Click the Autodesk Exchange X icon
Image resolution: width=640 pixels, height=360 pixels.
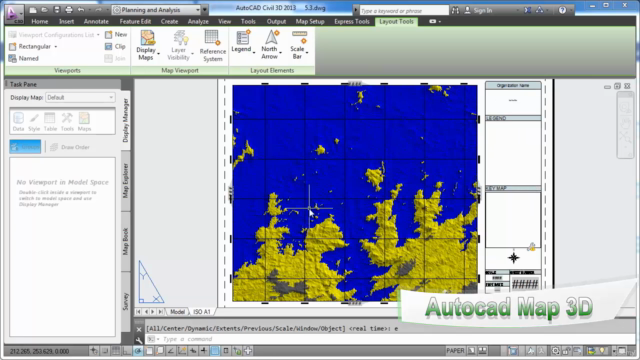[528, 10]
